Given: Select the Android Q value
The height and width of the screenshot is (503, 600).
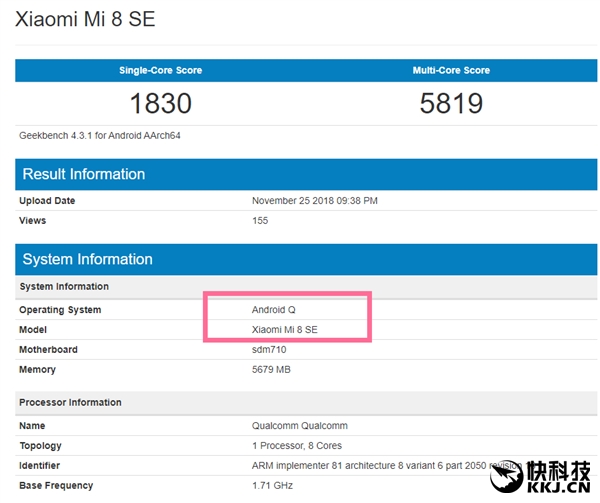Looking at the screenshot, I should coord(274,309).
